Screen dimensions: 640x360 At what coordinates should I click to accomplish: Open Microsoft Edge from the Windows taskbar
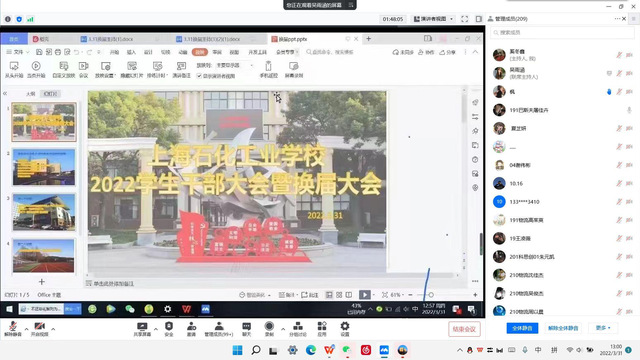pyautogui.click(x=311, y=350)
